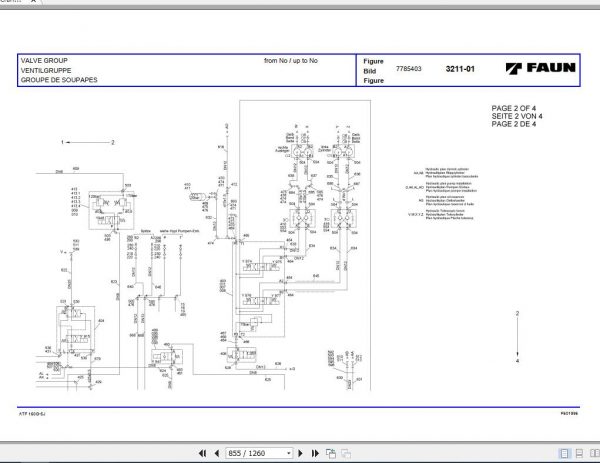The width and height of the screenshot is (600, 463).
Task: Click the SEITE 2 VON 4 text
Action: (517, 116)
